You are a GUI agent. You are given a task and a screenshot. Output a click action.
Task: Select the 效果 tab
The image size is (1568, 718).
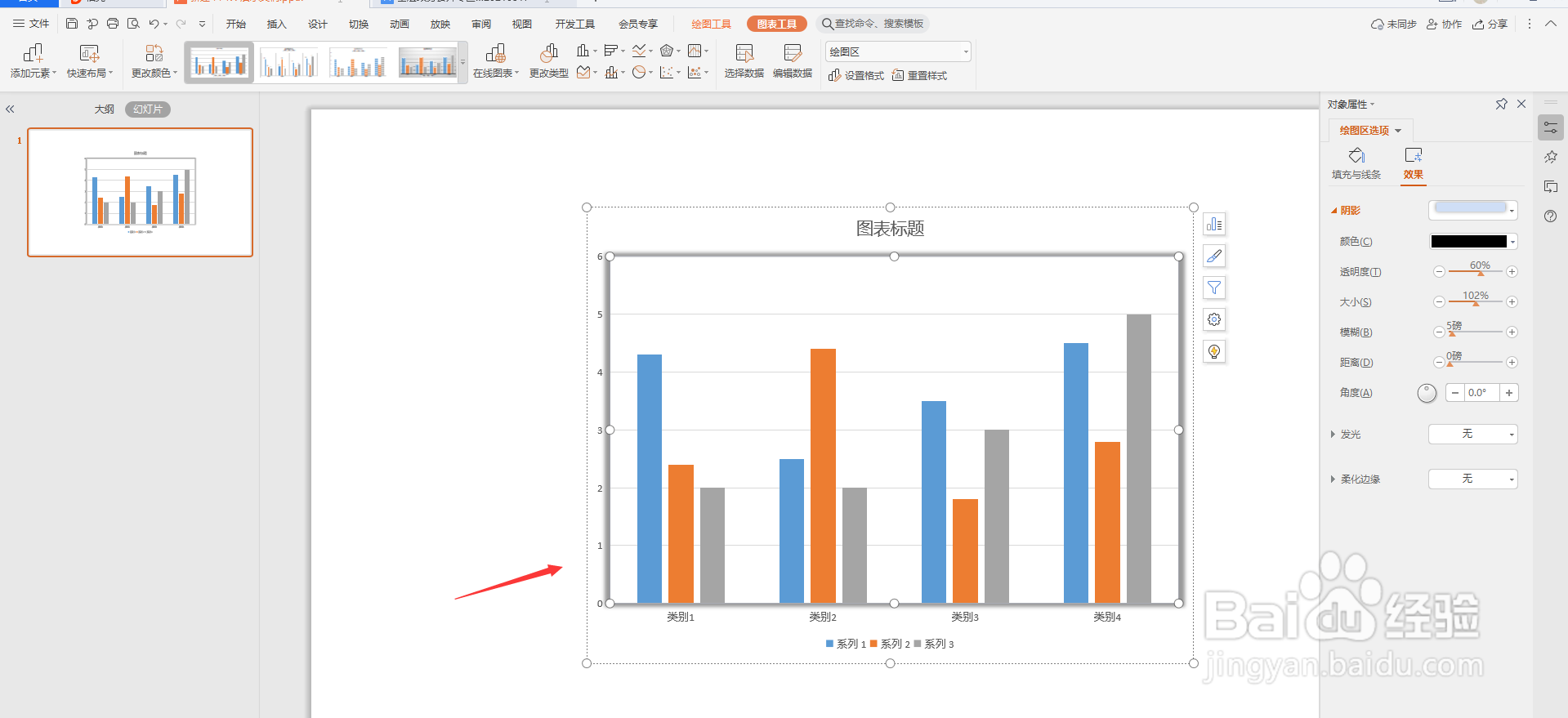tap(1414, 163)
